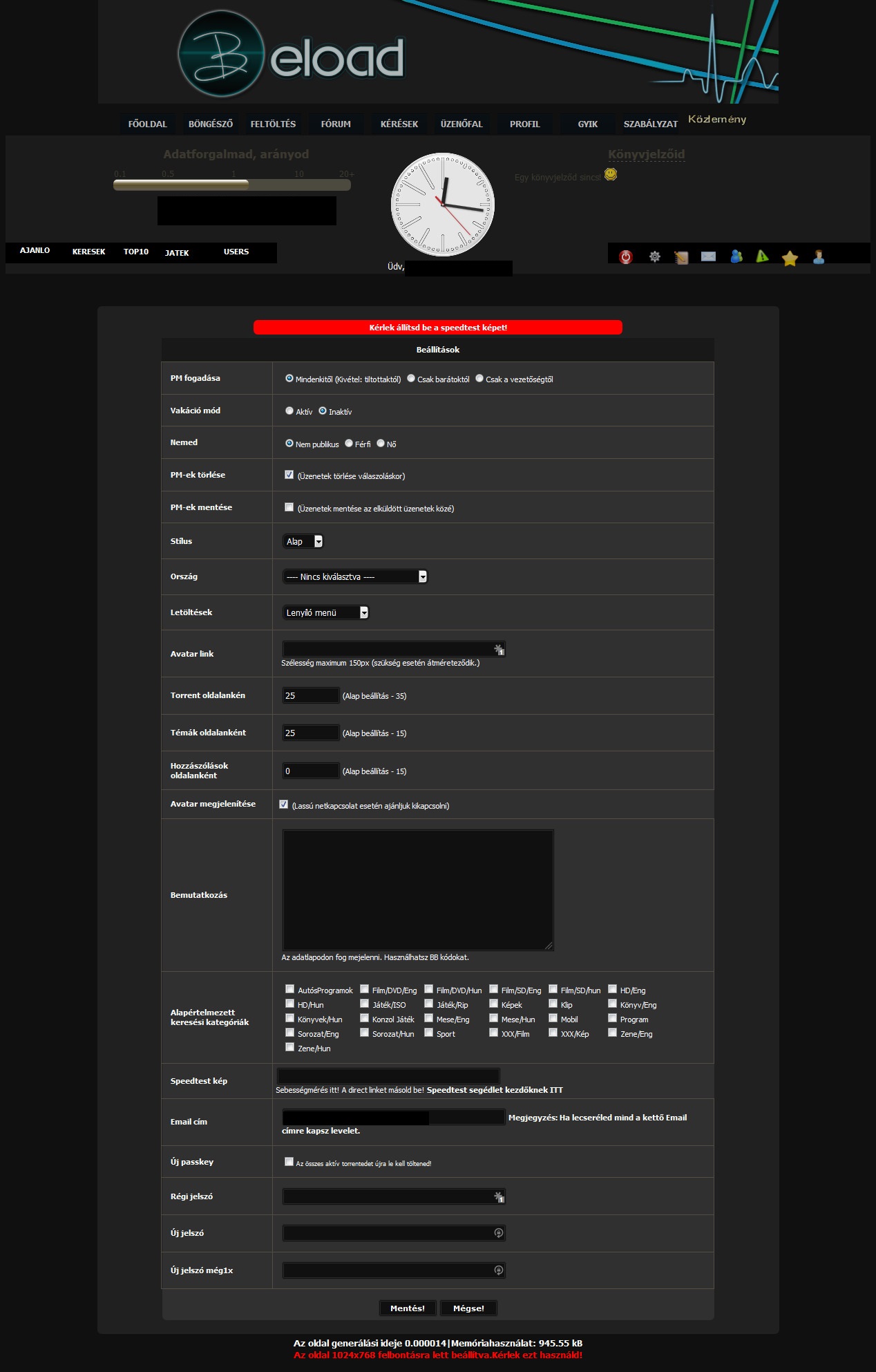Click the red power logout icon
Screen dimensions: 876x1372
pos(626,257)
